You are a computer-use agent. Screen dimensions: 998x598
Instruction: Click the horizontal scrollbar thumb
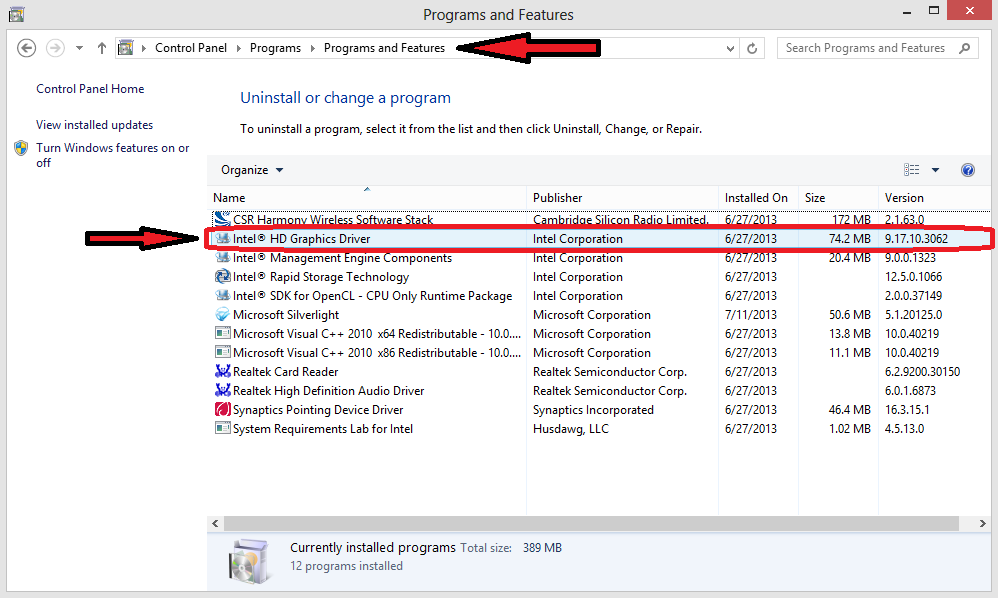(x=591, y=524)
